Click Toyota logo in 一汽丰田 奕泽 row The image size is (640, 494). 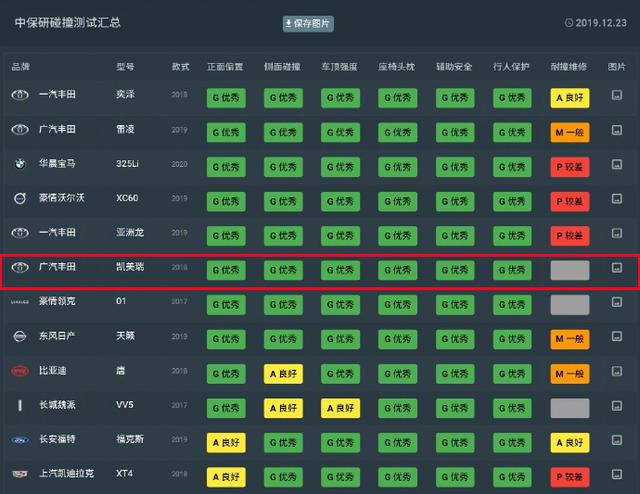[20, 95]
